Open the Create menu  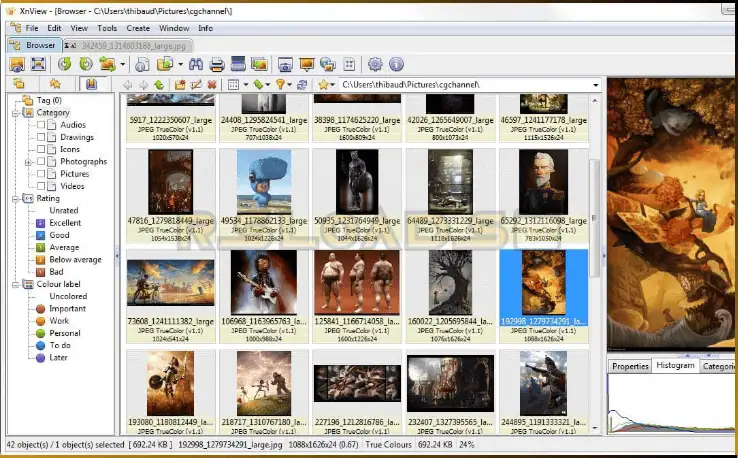[138, 28]
